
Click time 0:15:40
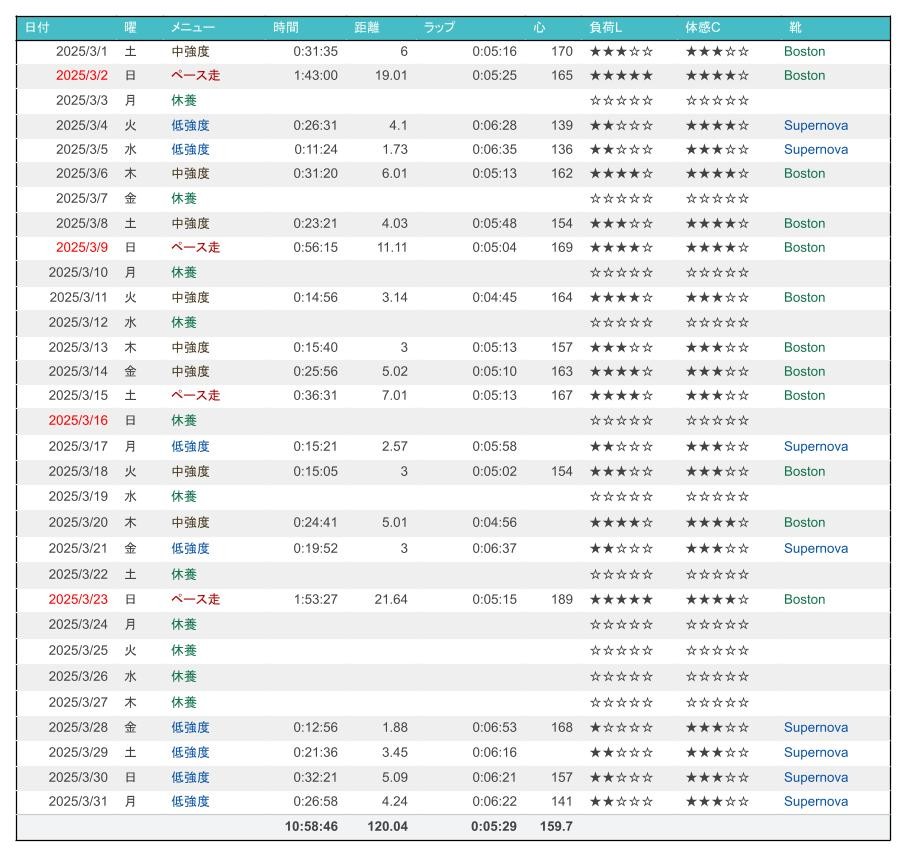[315, 348]
